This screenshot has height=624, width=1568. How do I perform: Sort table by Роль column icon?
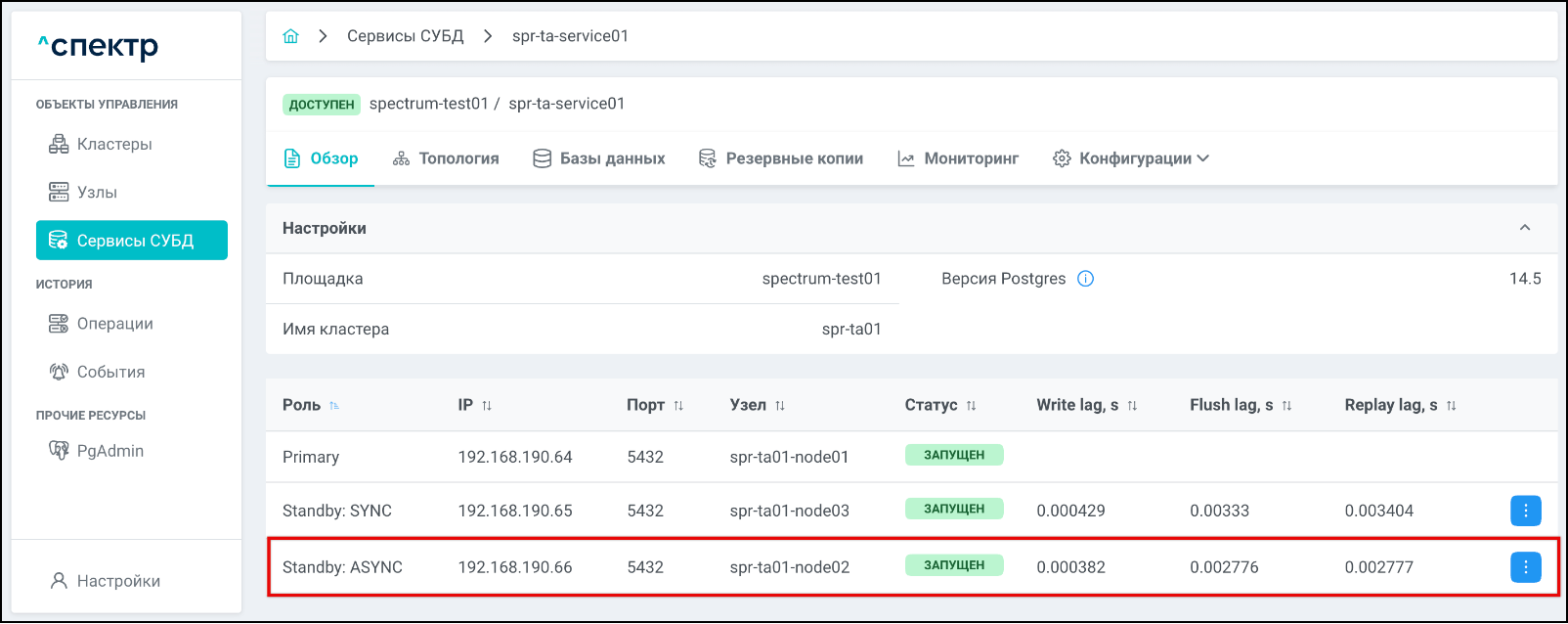coord(334,406)
